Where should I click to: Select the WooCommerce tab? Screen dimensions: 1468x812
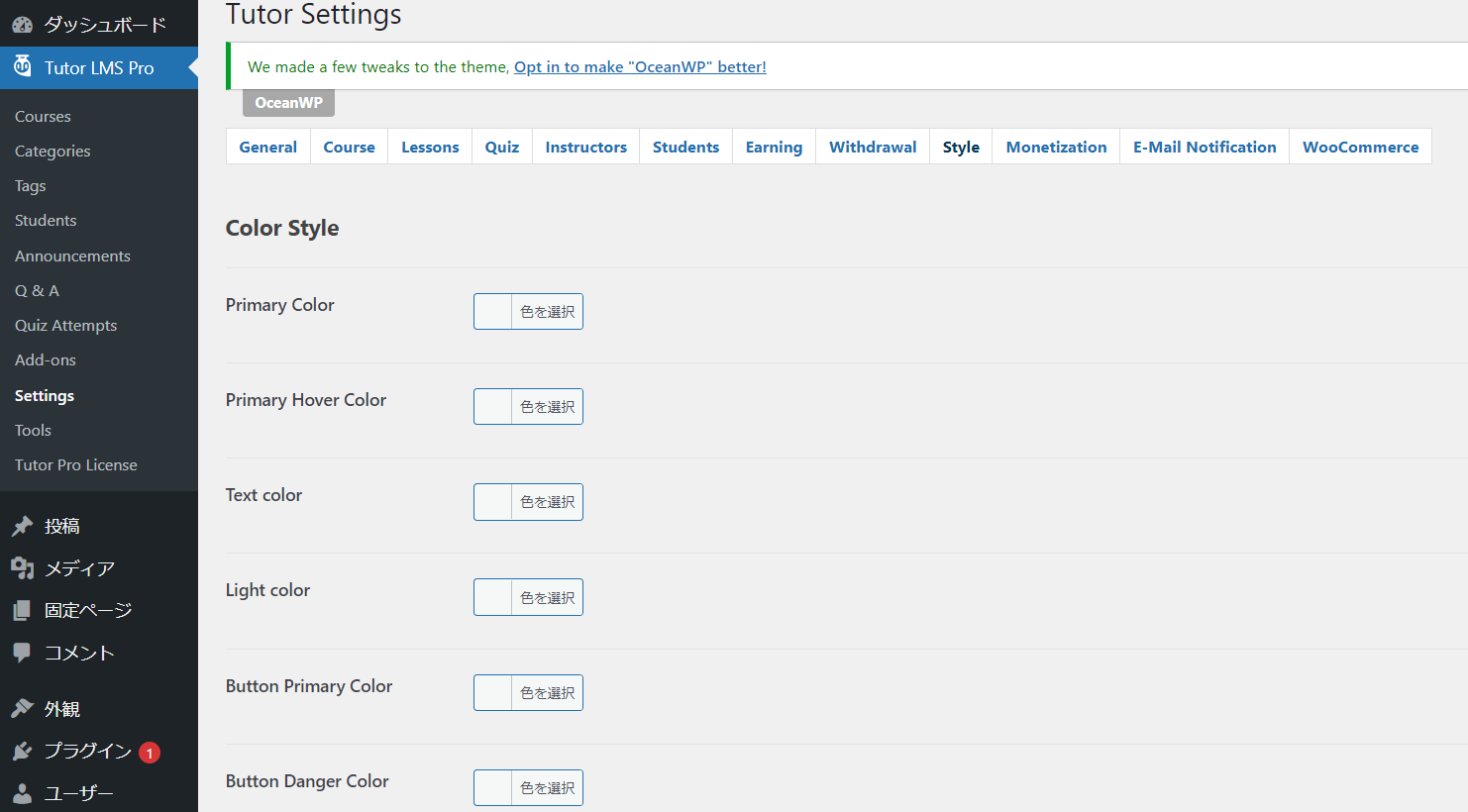click(x=1360, y=147)
